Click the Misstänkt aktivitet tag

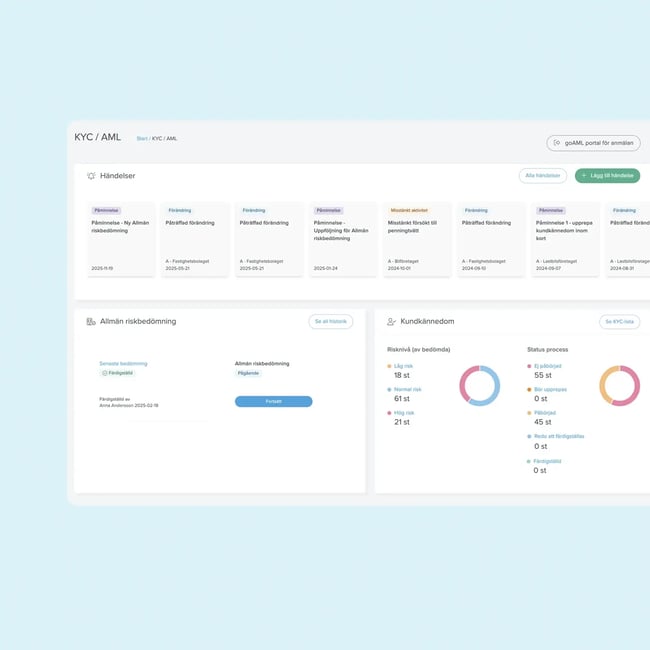[x=409, y=211]
